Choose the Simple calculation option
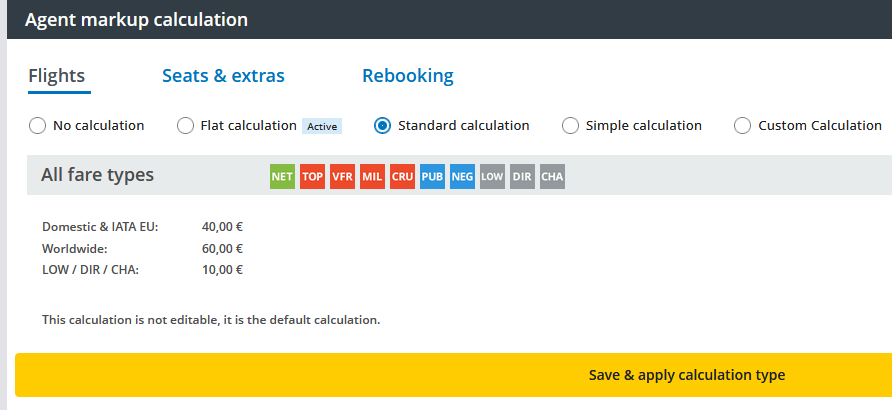Screen dimensions: 892x410 point(570,126)
